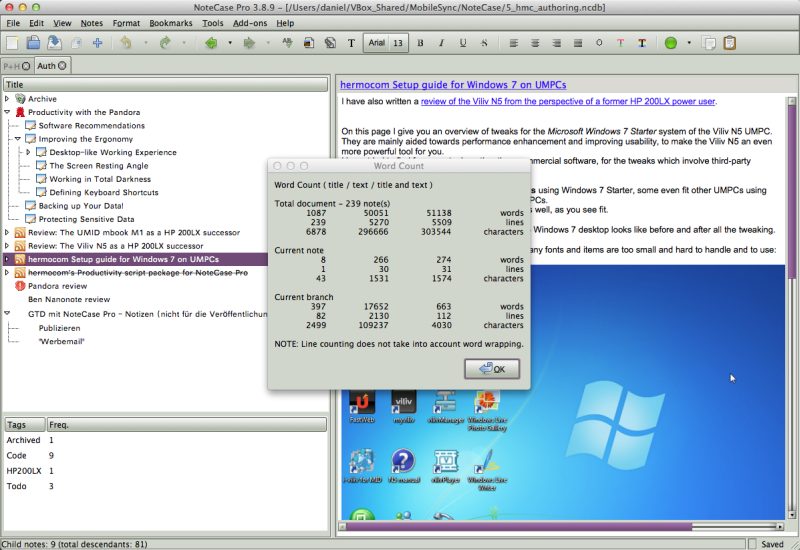Click the Redo arrow icon
Viewport: 800px width, 550px height.
coord(164,43)
